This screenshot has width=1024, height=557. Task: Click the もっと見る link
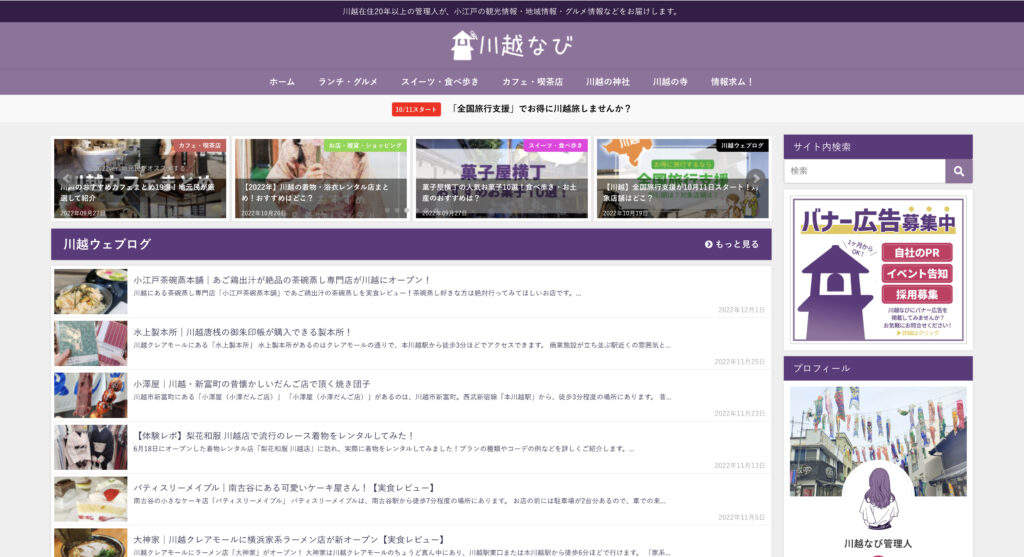(731, 244)
